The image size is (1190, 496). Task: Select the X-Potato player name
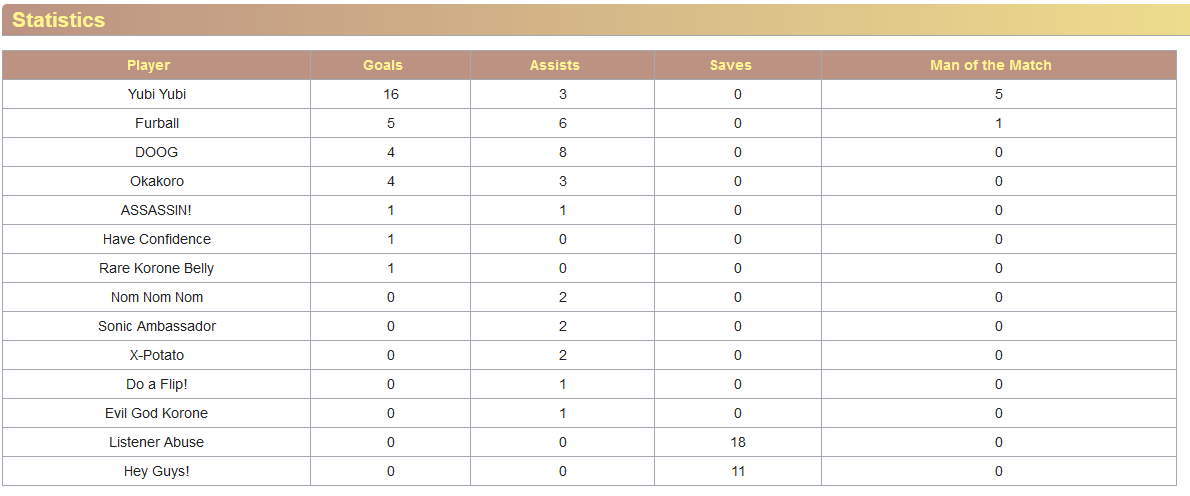click(157, 355)
